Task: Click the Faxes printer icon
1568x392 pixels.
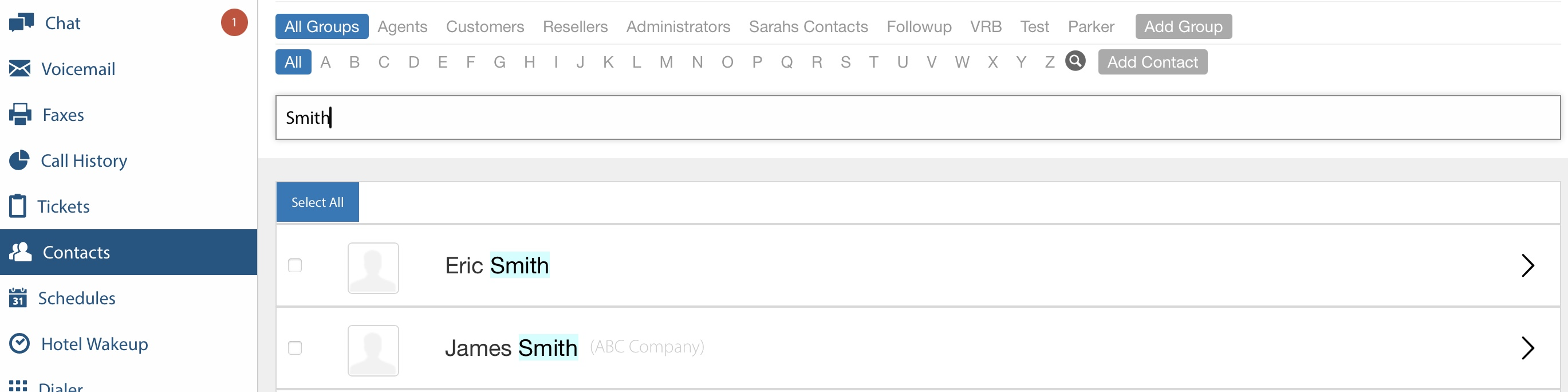Action: [20, 115]
